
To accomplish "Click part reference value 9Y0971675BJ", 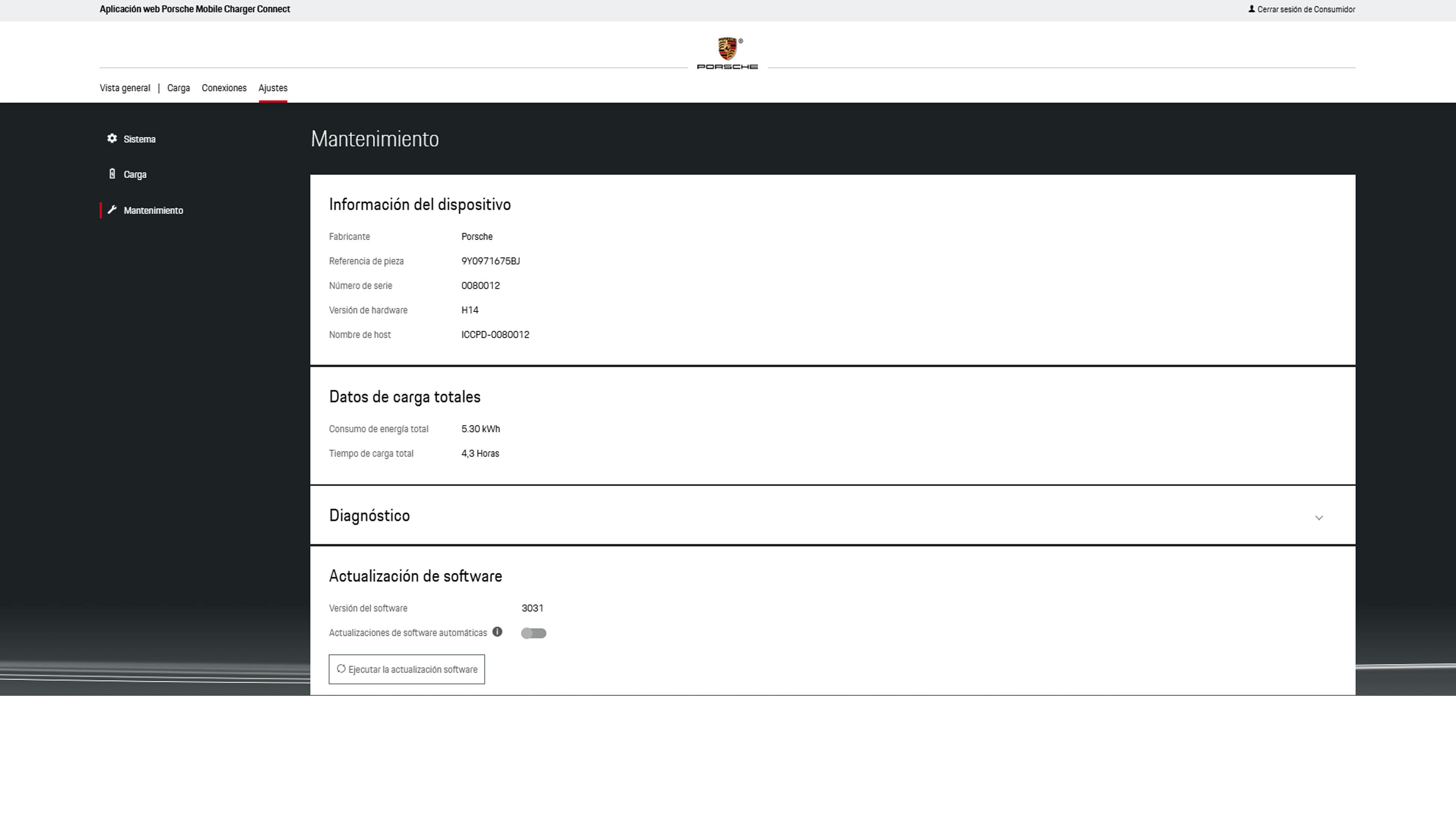I will 491,261.
